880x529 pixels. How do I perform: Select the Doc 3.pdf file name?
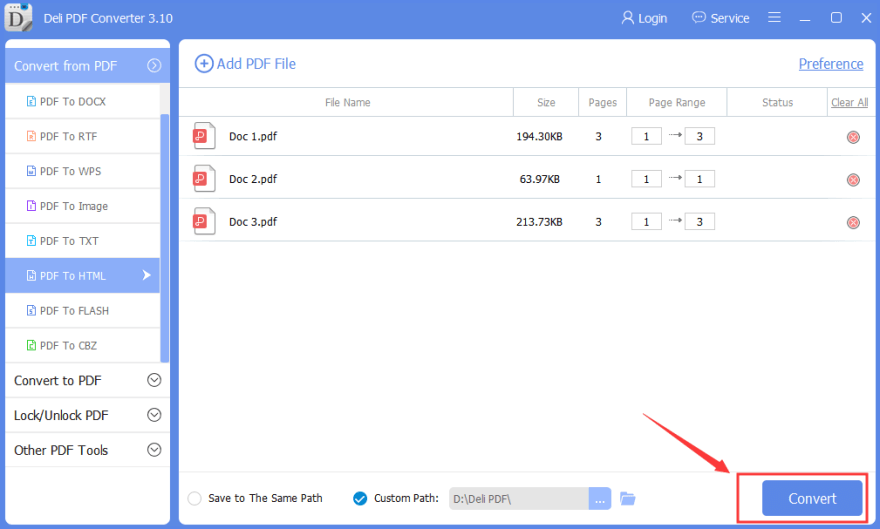pos(253,222)
